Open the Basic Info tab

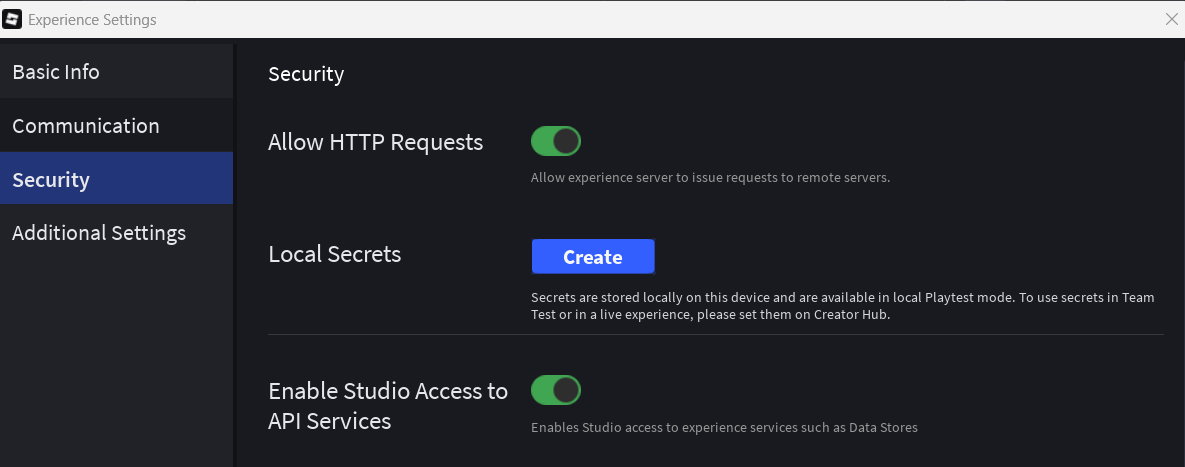coord(116,72)
